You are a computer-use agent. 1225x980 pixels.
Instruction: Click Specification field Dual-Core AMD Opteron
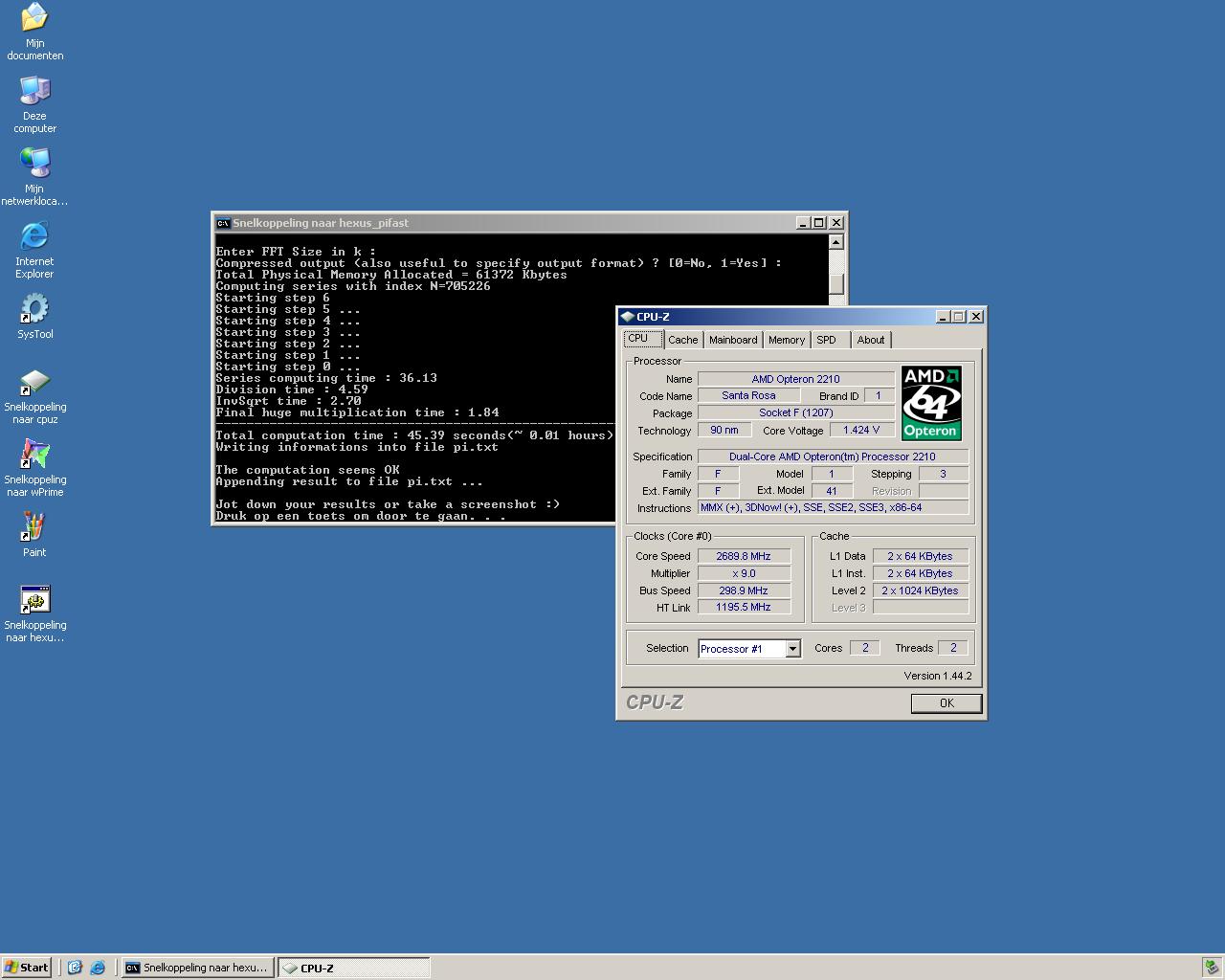[x=833, y=457]
